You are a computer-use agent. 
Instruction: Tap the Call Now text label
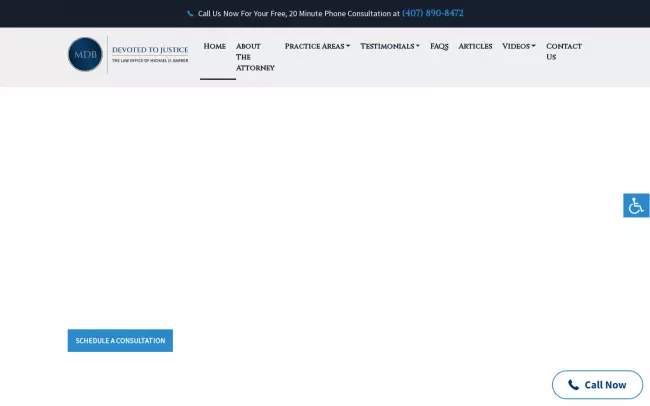(x=605, y=385)
